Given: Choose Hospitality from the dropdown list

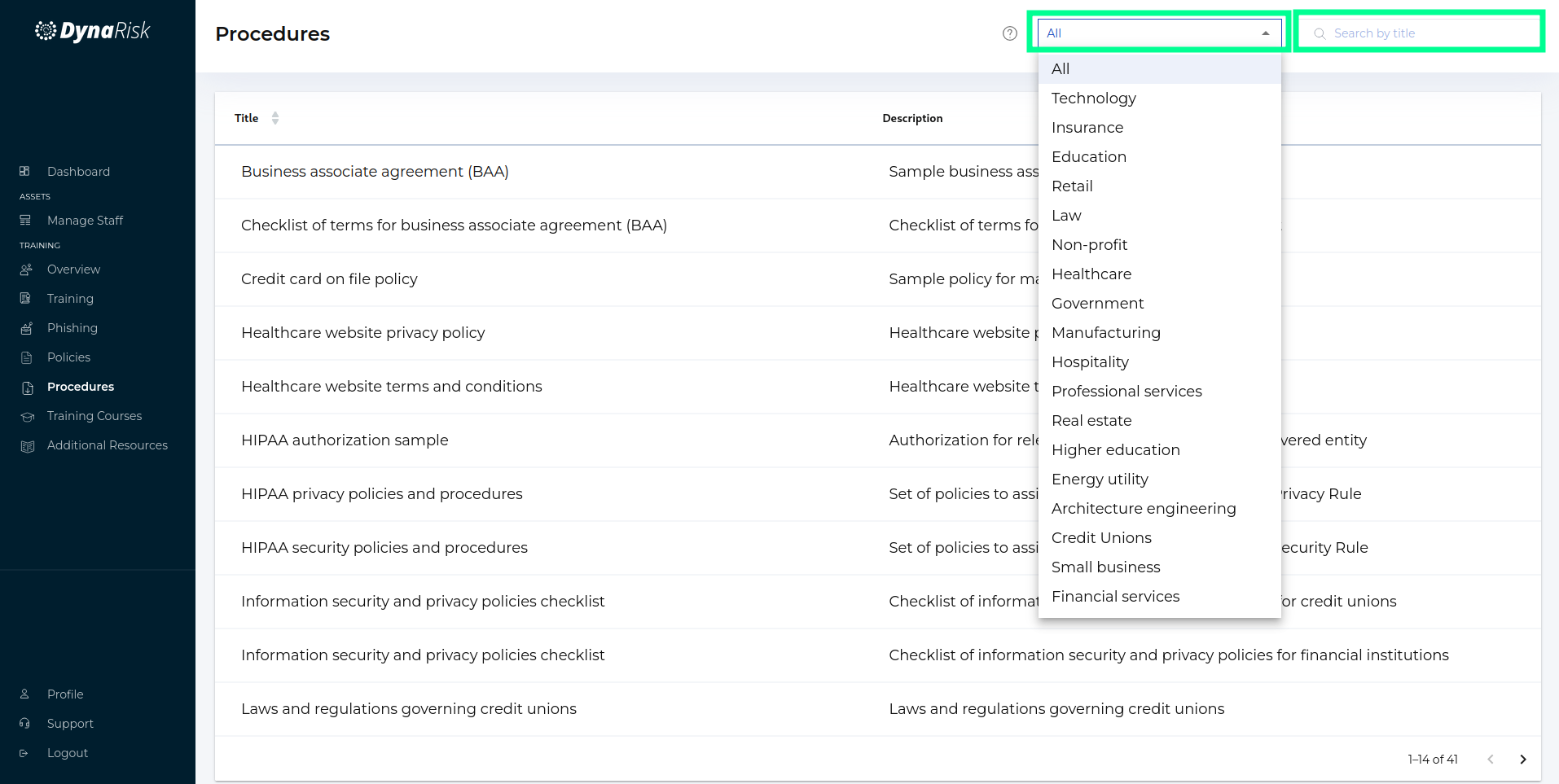Looking at the screenshot, I should (x=1160, y=362).
